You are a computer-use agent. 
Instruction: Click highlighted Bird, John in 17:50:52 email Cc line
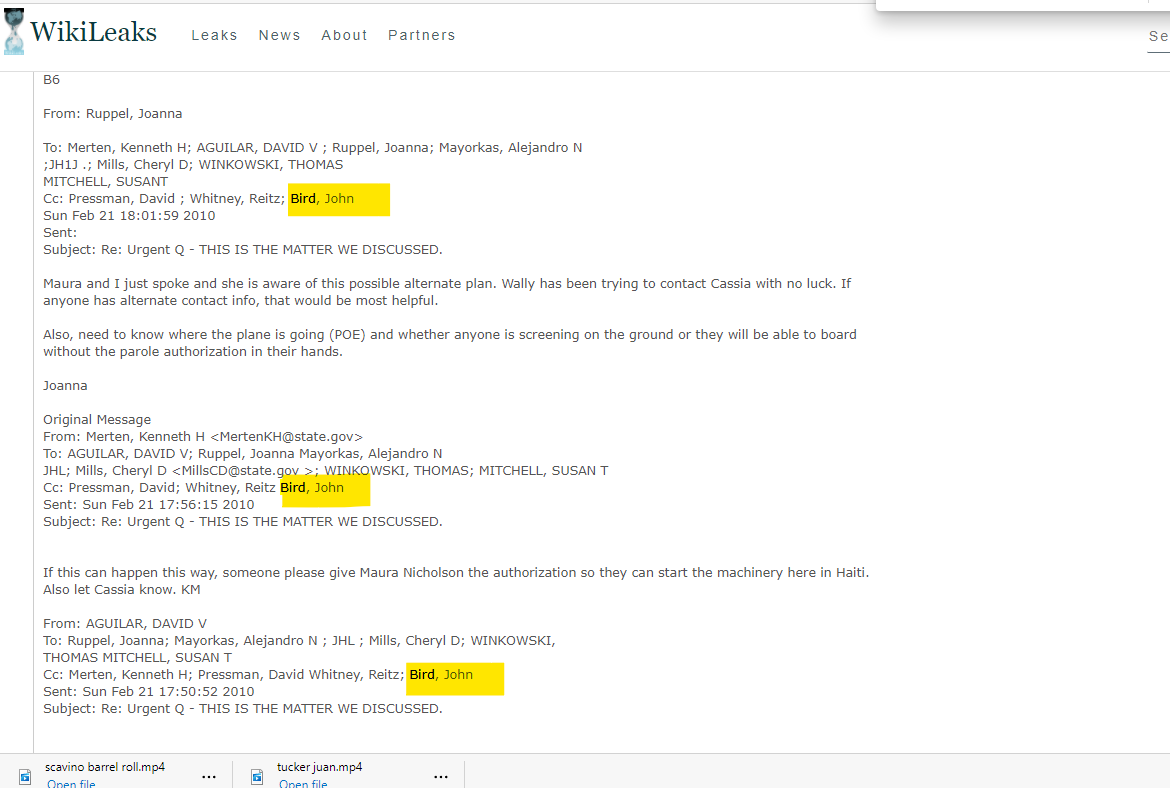[441, 675]
